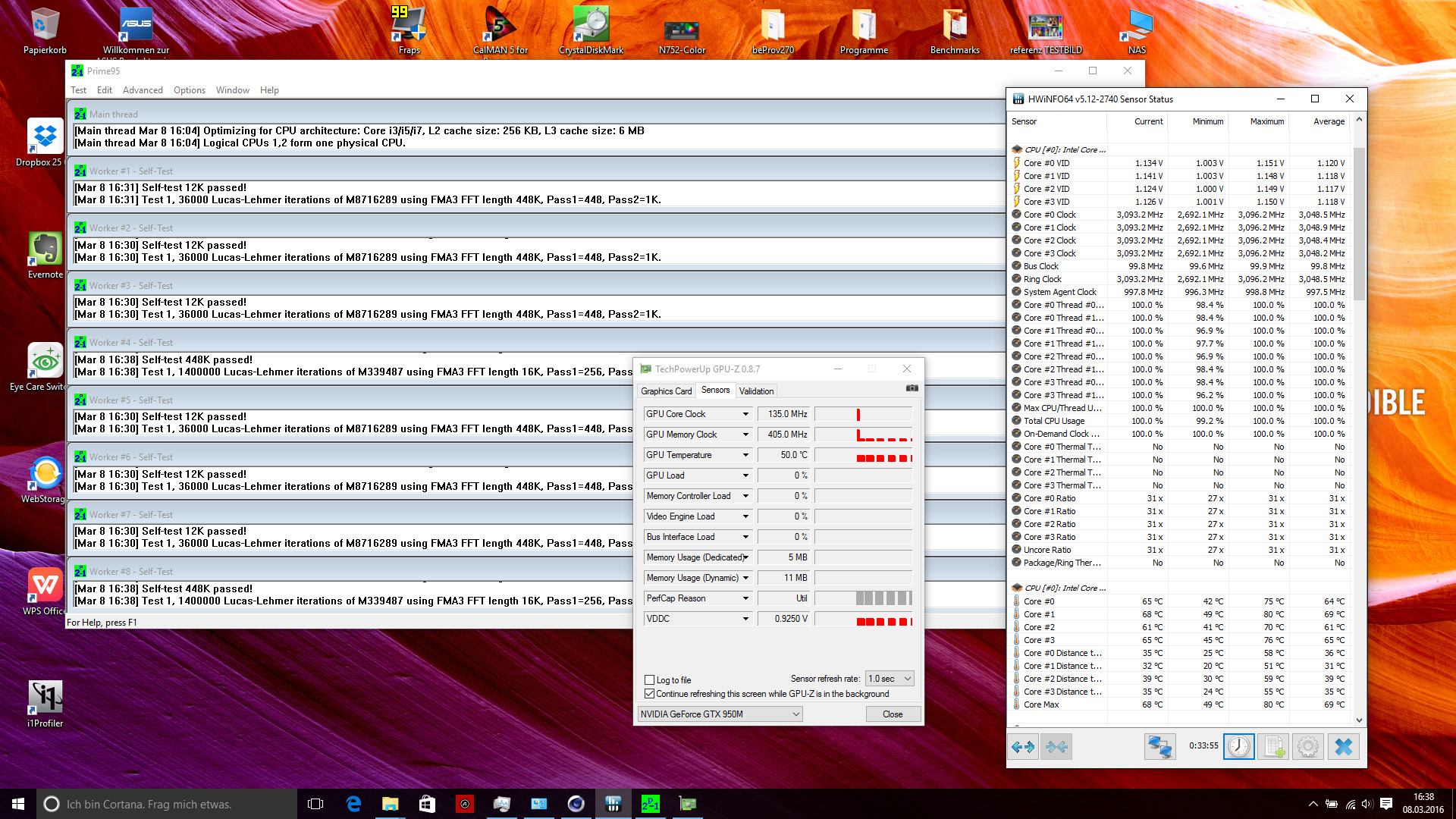
Task: Open NVIDIA GeForce GTX 950M selector
Action: coord(720,714)
